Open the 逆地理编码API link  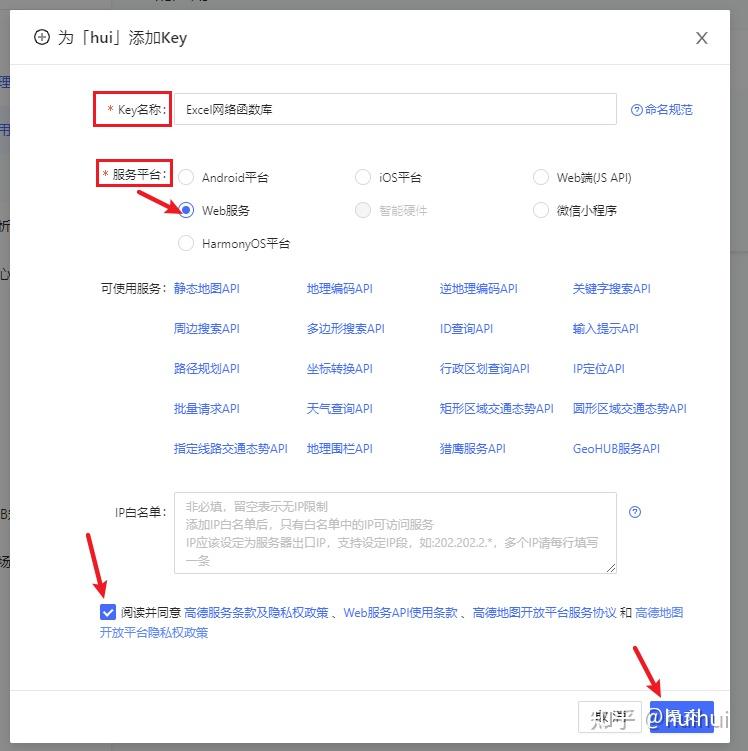click(478, 288)
